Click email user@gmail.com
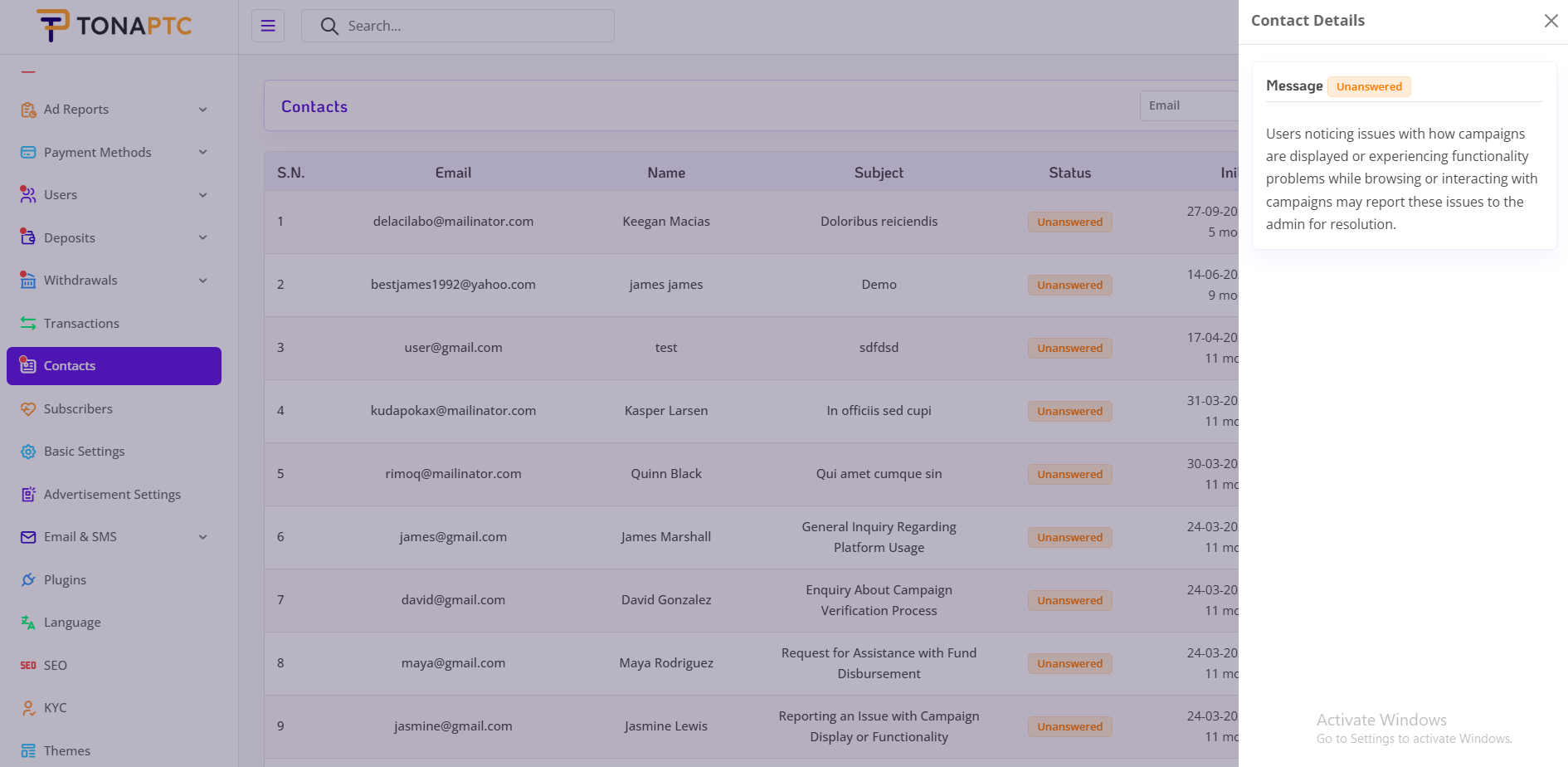 pos(453,348)
